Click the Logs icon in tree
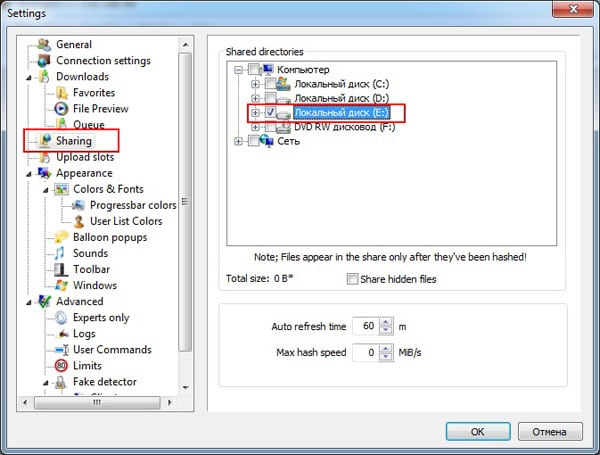 pos(61,333)
